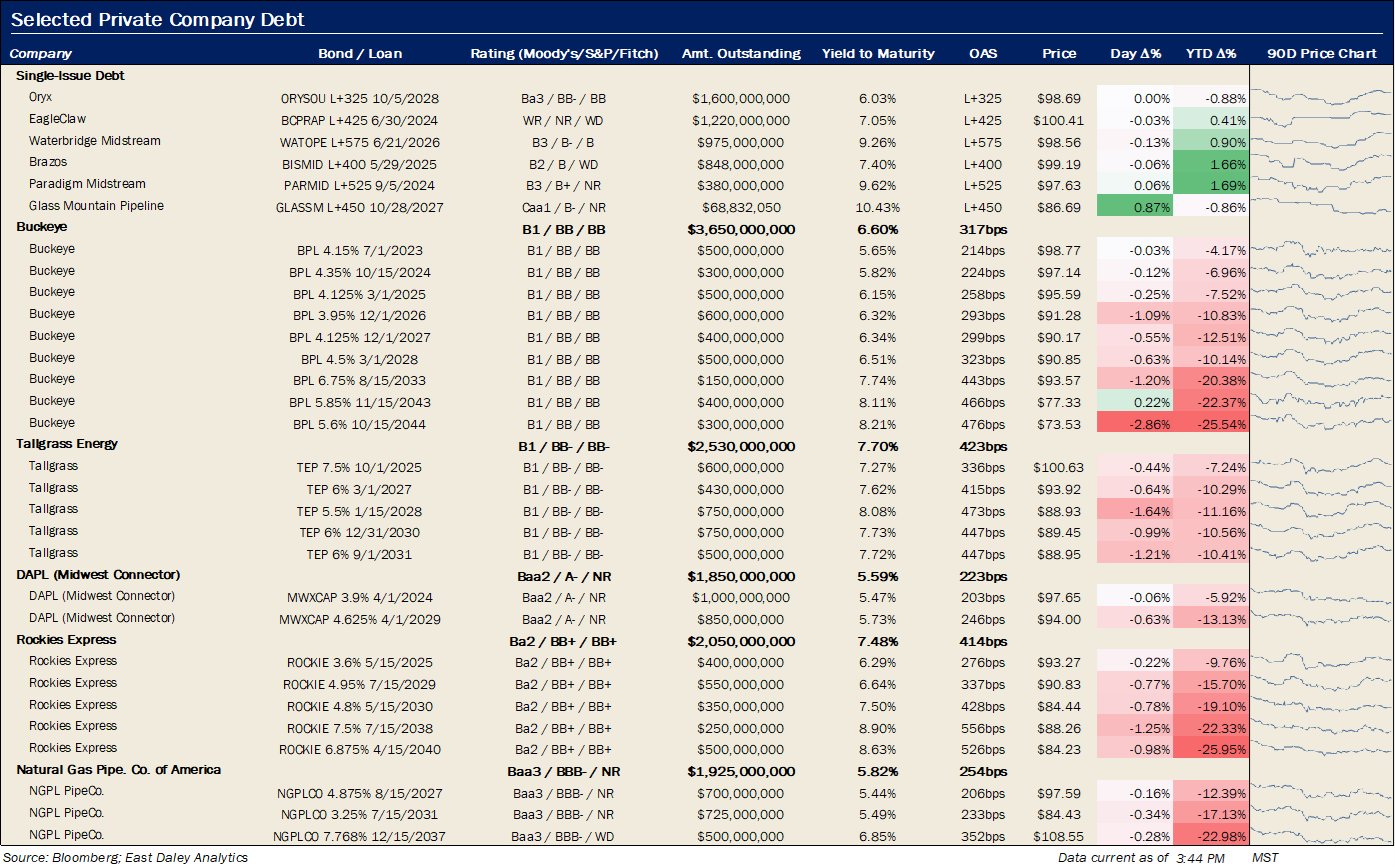Image resolution: width=1395 pixels, height=868 pixels.
Task: Click the Yield to Maturity header
Action: [878, 54]
